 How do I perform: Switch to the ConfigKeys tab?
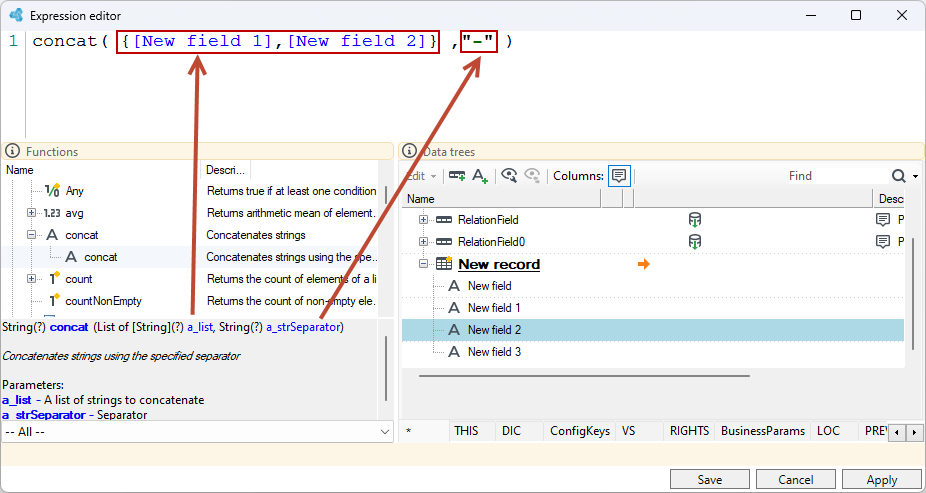tap(580, 431)
